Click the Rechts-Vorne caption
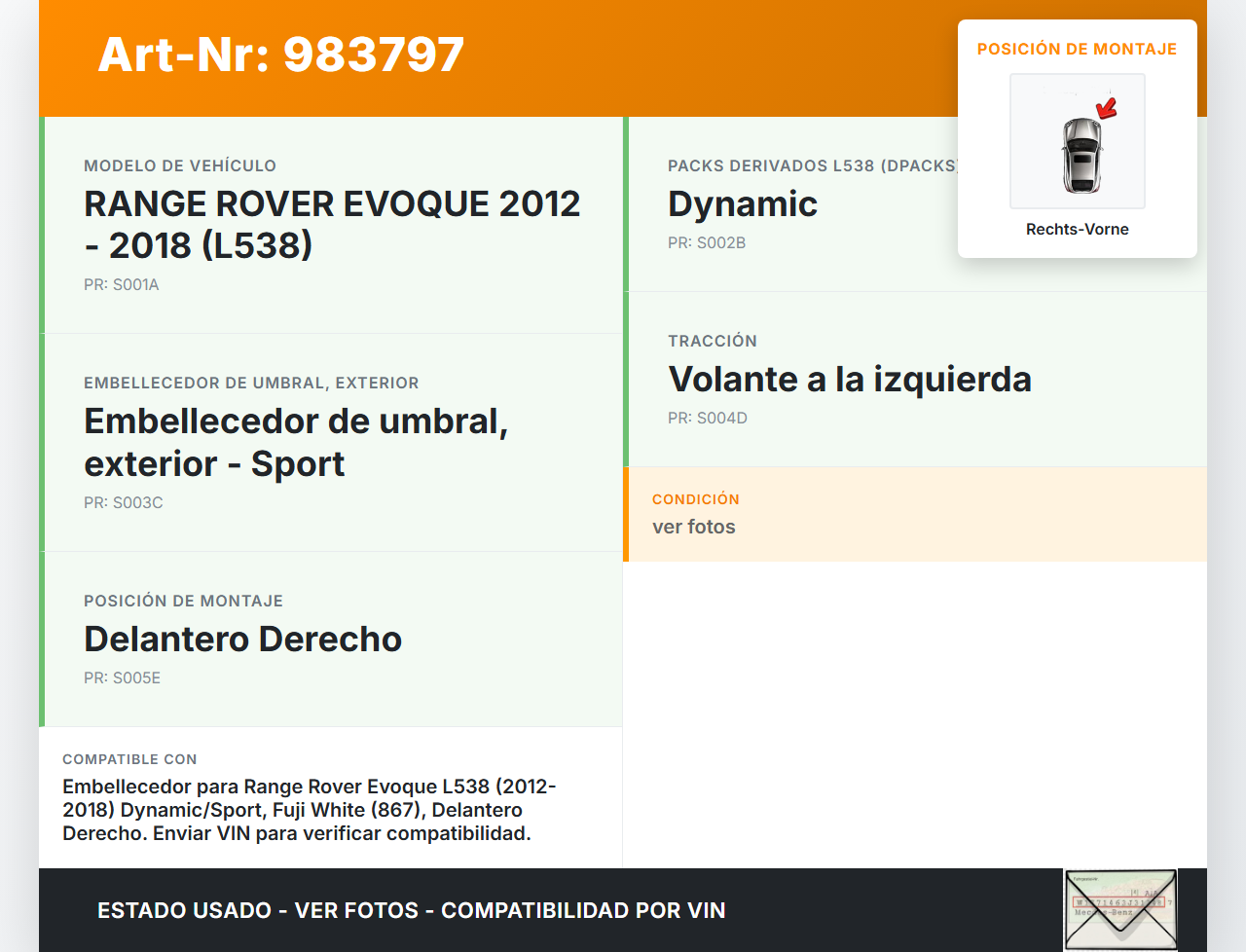1246x952 pixels. click(1077, 230)
